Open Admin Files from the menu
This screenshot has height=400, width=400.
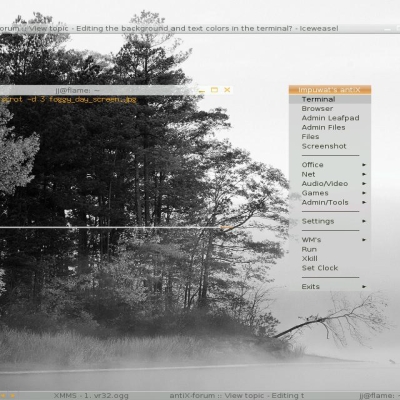[330, 127]
